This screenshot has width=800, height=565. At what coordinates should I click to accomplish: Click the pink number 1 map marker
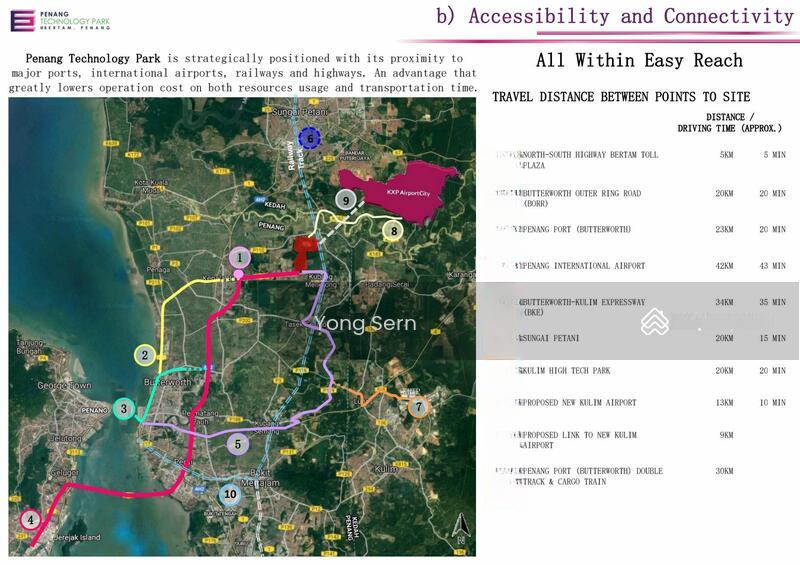click(x=239, y=258)
